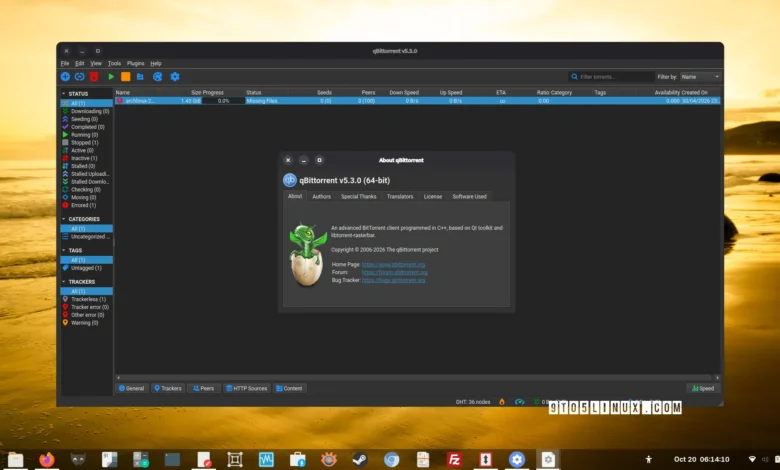Screen dimensions: 780x470
Task: Switch to License tab
Action: point(433,196)
